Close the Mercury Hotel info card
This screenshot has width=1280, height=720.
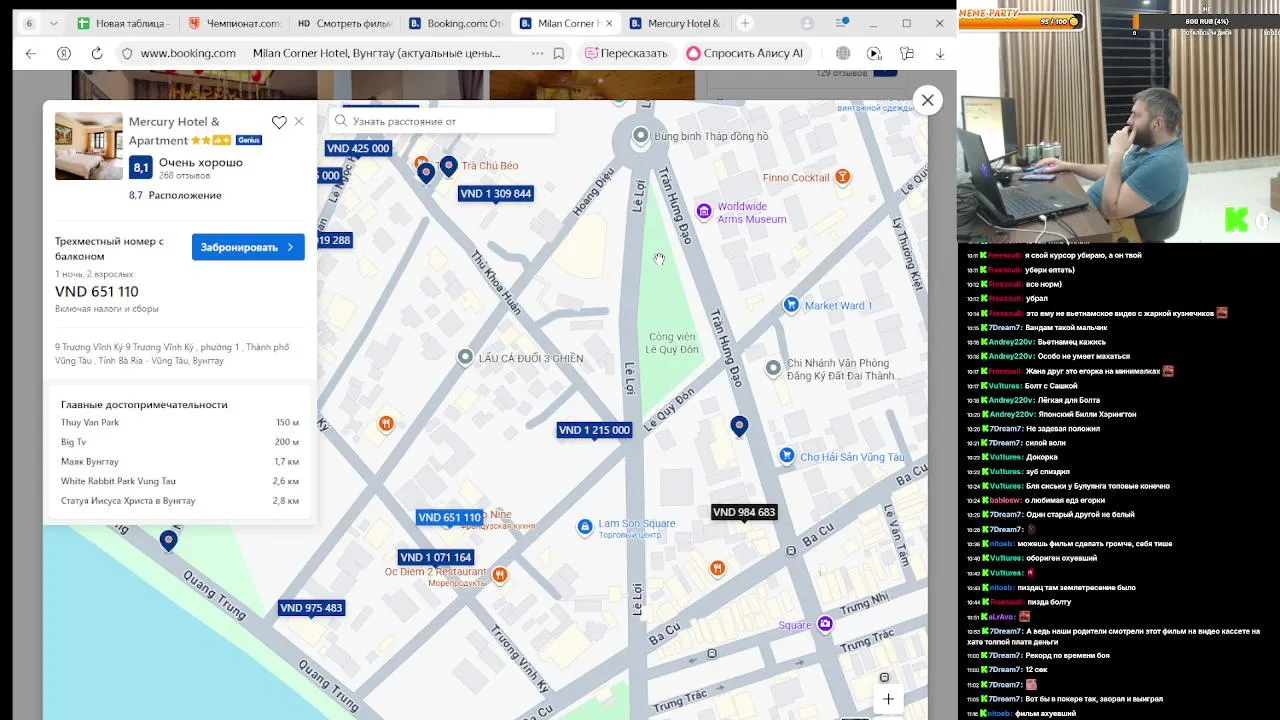[x=299, y=122]
